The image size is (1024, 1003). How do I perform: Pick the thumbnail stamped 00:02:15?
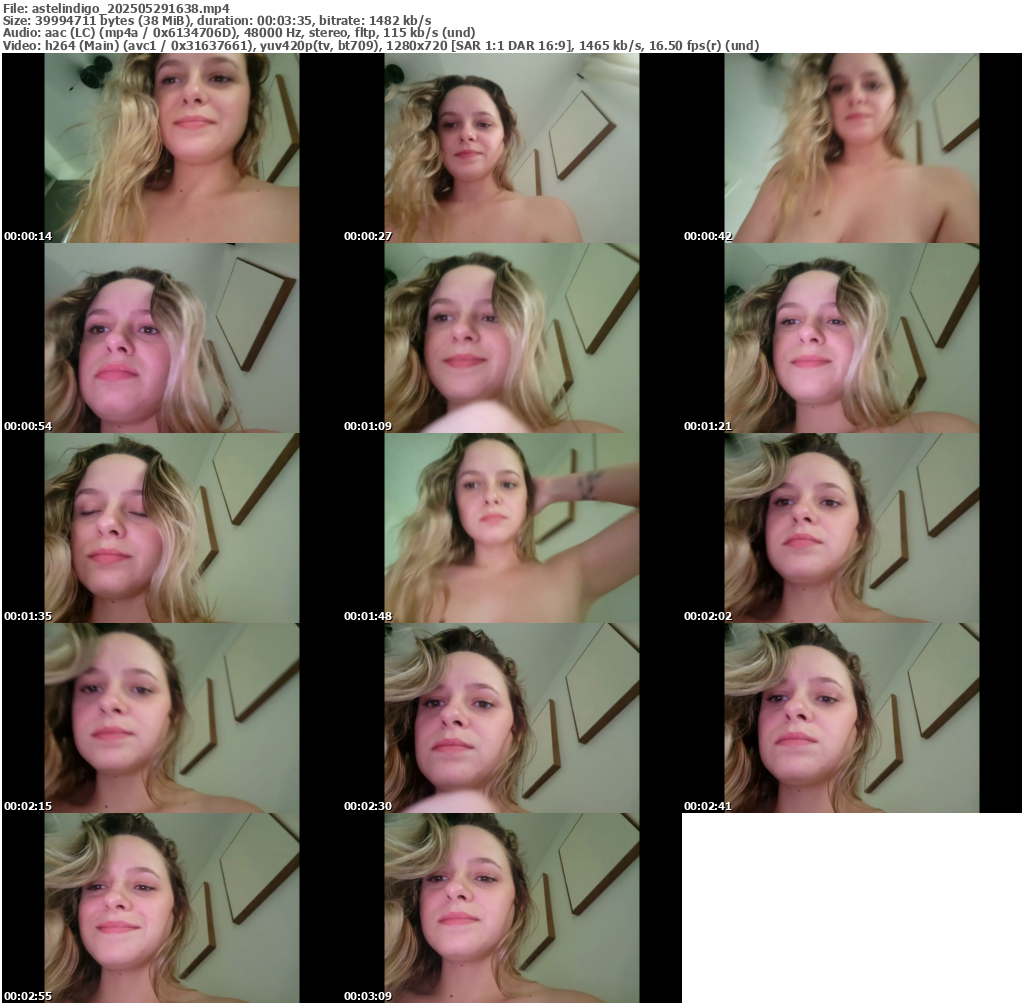[172, 718]
